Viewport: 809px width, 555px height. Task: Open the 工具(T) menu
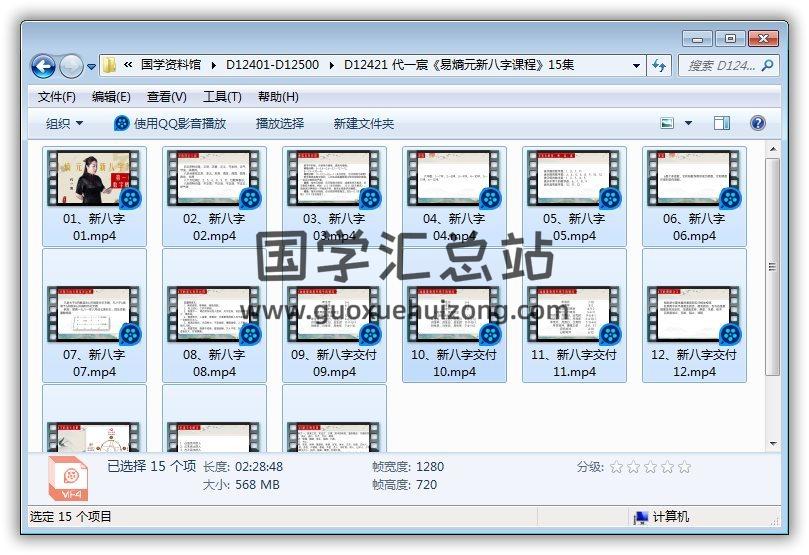point(222,96)
